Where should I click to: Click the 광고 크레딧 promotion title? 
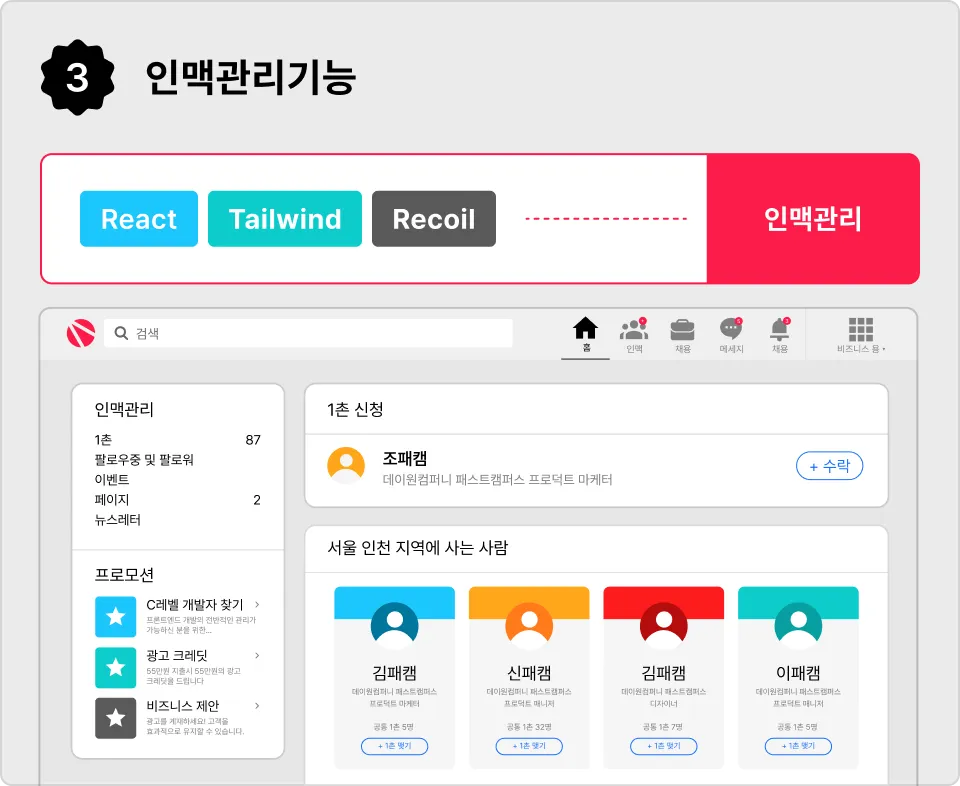point(177,656)
